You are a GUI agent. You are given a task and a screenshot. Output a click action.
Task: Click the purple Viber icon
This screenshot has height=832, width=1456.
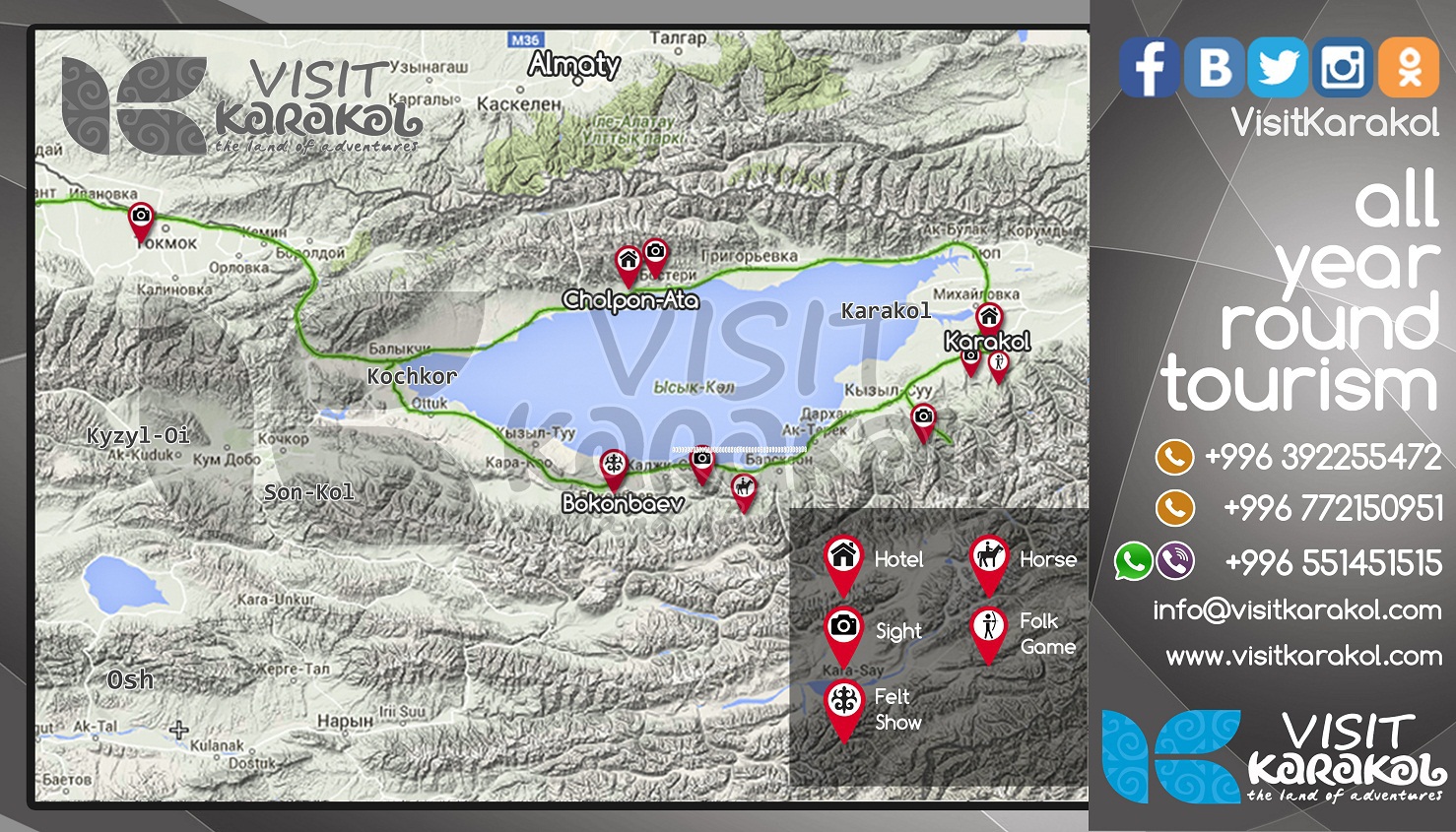click(1174, 561)
